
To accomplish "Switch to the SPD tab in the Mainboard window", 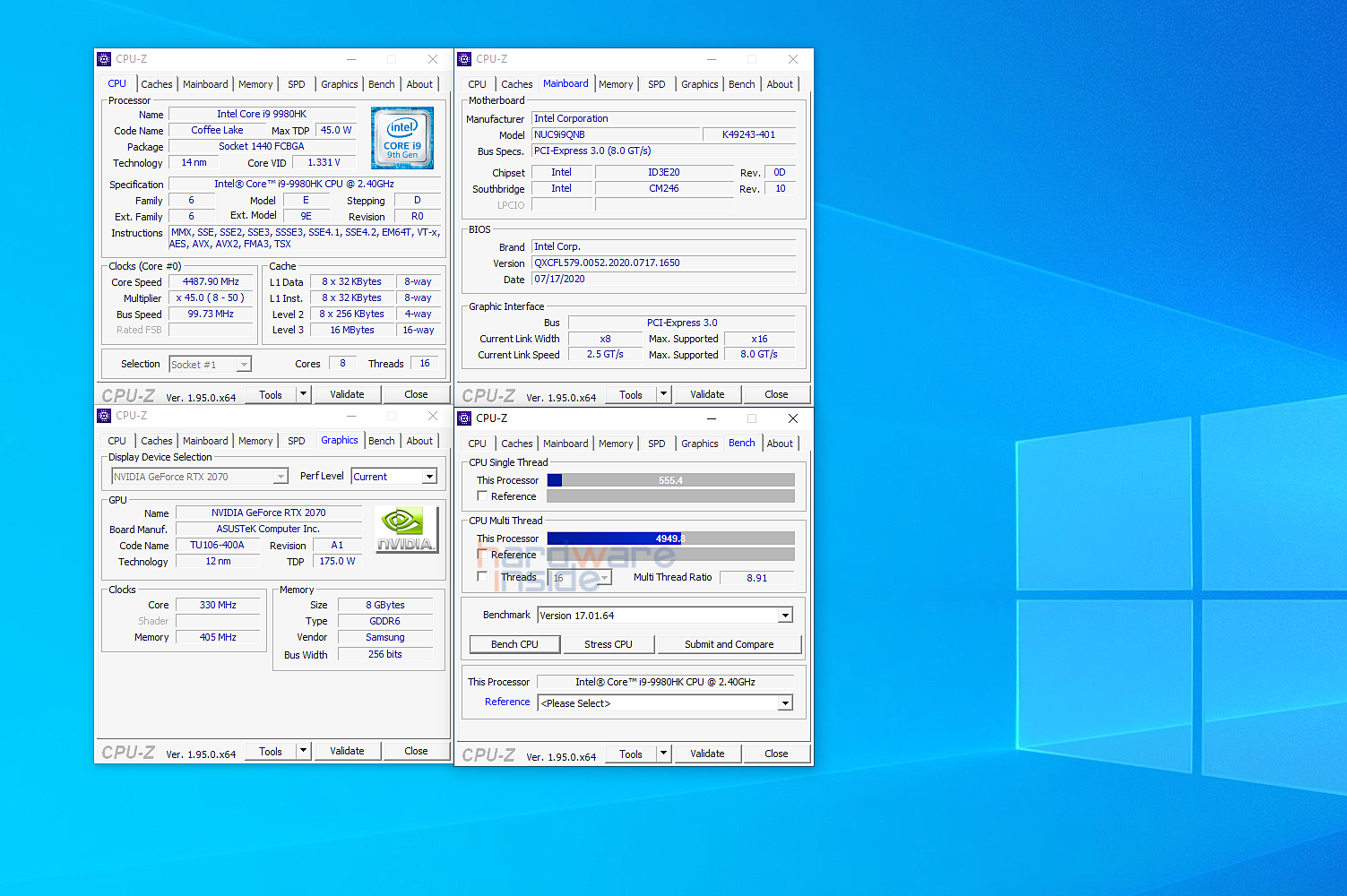I will pos(657,83).
